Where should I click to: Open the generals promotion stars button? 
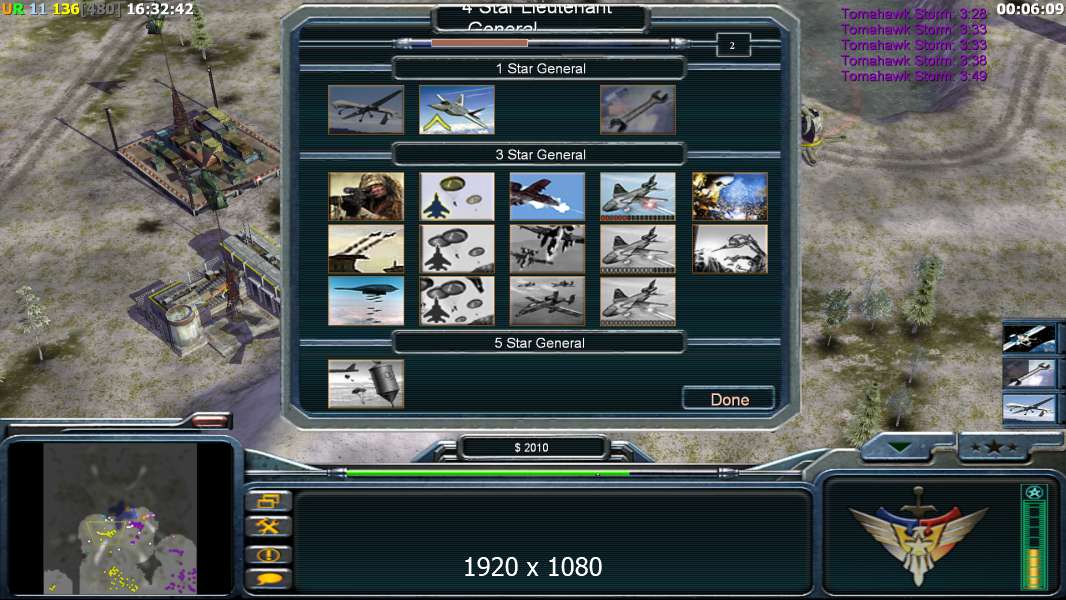(994, 447)
